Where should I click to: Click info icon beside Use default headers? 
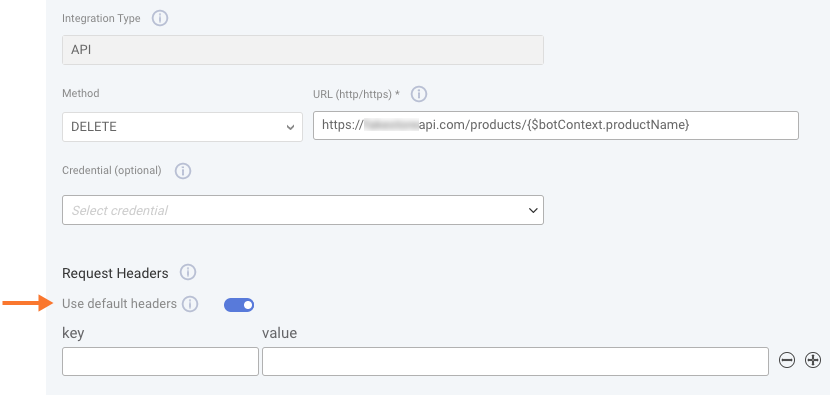(x=190, y=304)
